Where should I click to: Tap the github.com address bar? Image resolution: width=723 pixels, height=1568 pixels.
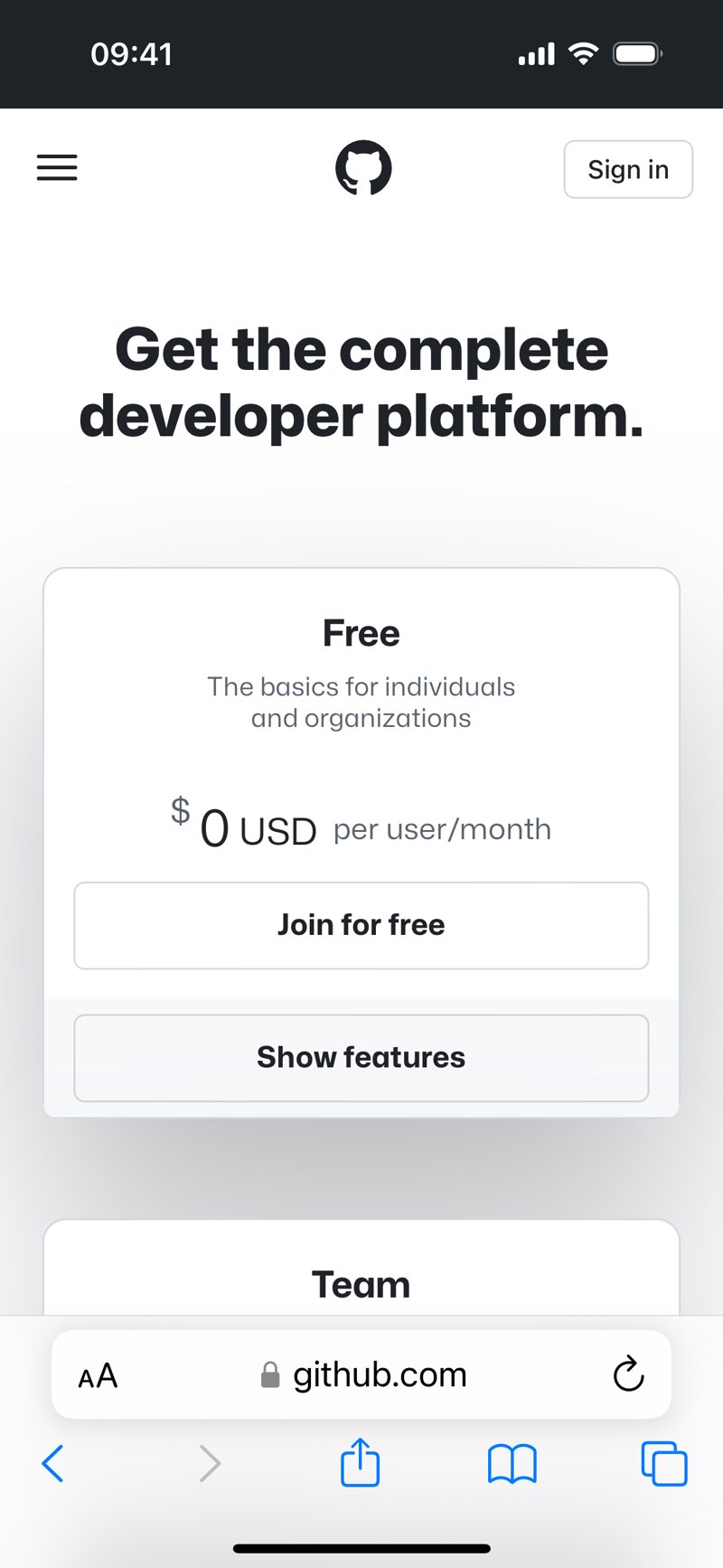pyautogui.click(x=379, y=1374)
